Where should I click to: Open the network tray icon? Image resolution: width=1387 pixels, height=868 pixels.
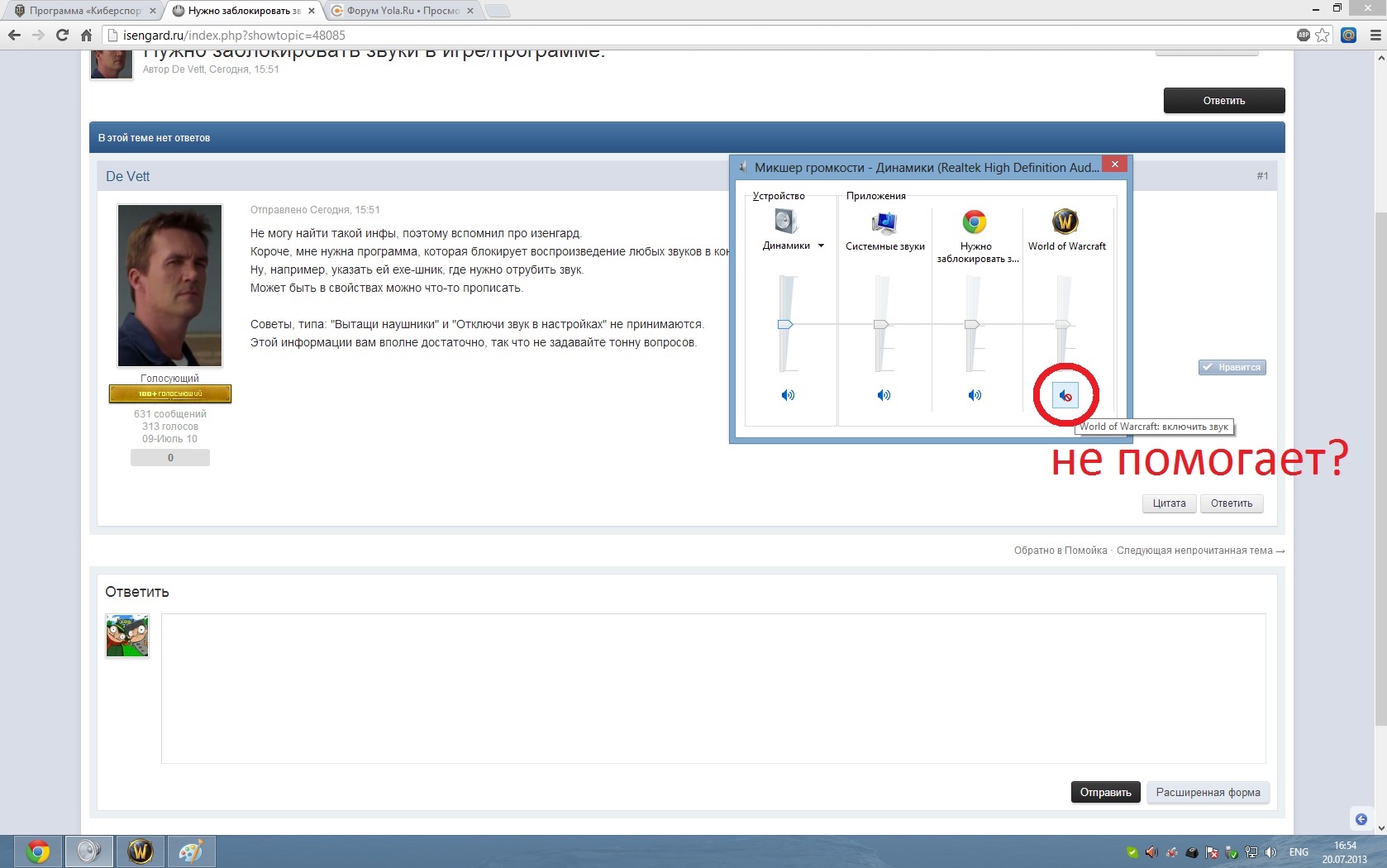pyautogui.click(x=1251, y=852)
